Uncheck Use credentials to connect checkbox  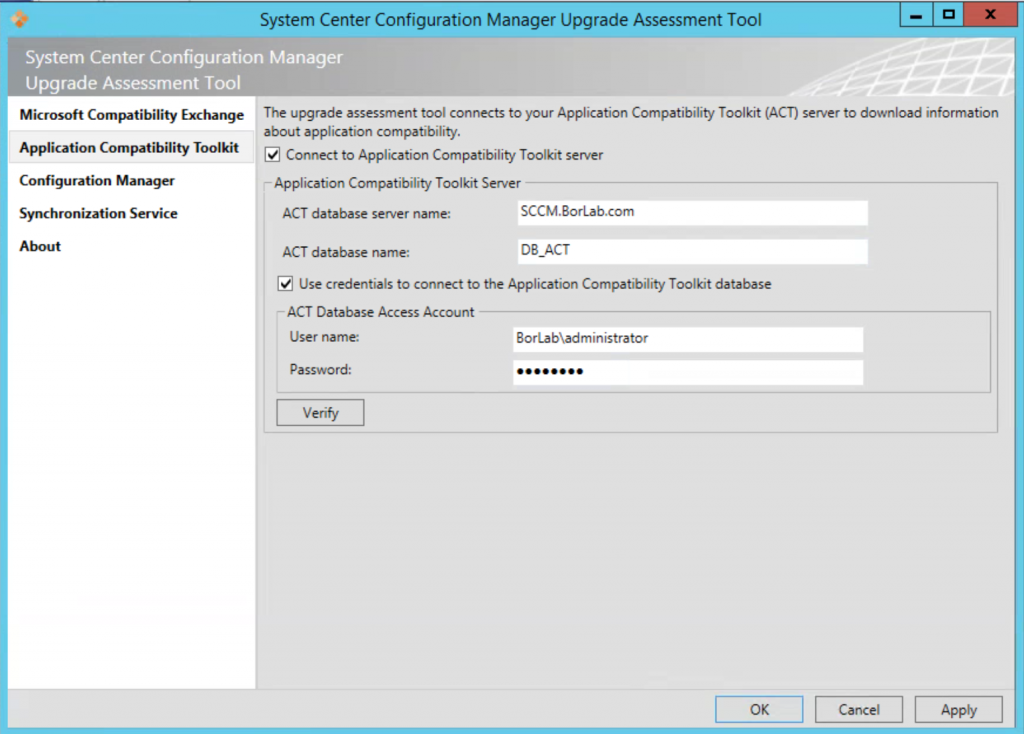285,283
